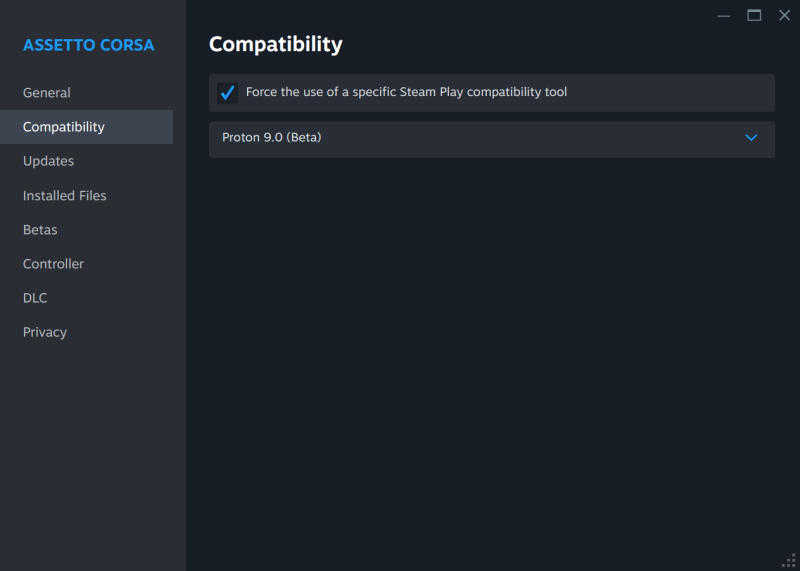This screenshot has width=800, height=571.
Task: Maximize the properties window
Action: point(754,16)
